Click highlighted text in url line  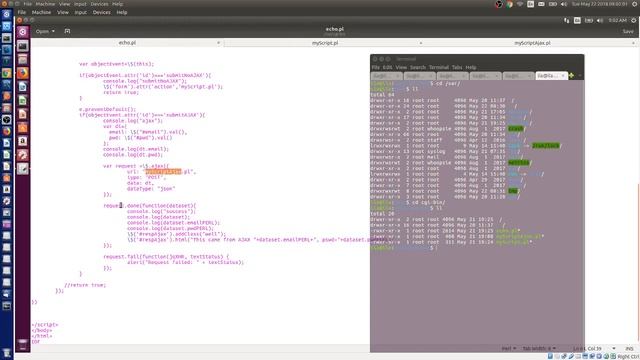pyautogui.click(x=163, y=172)
